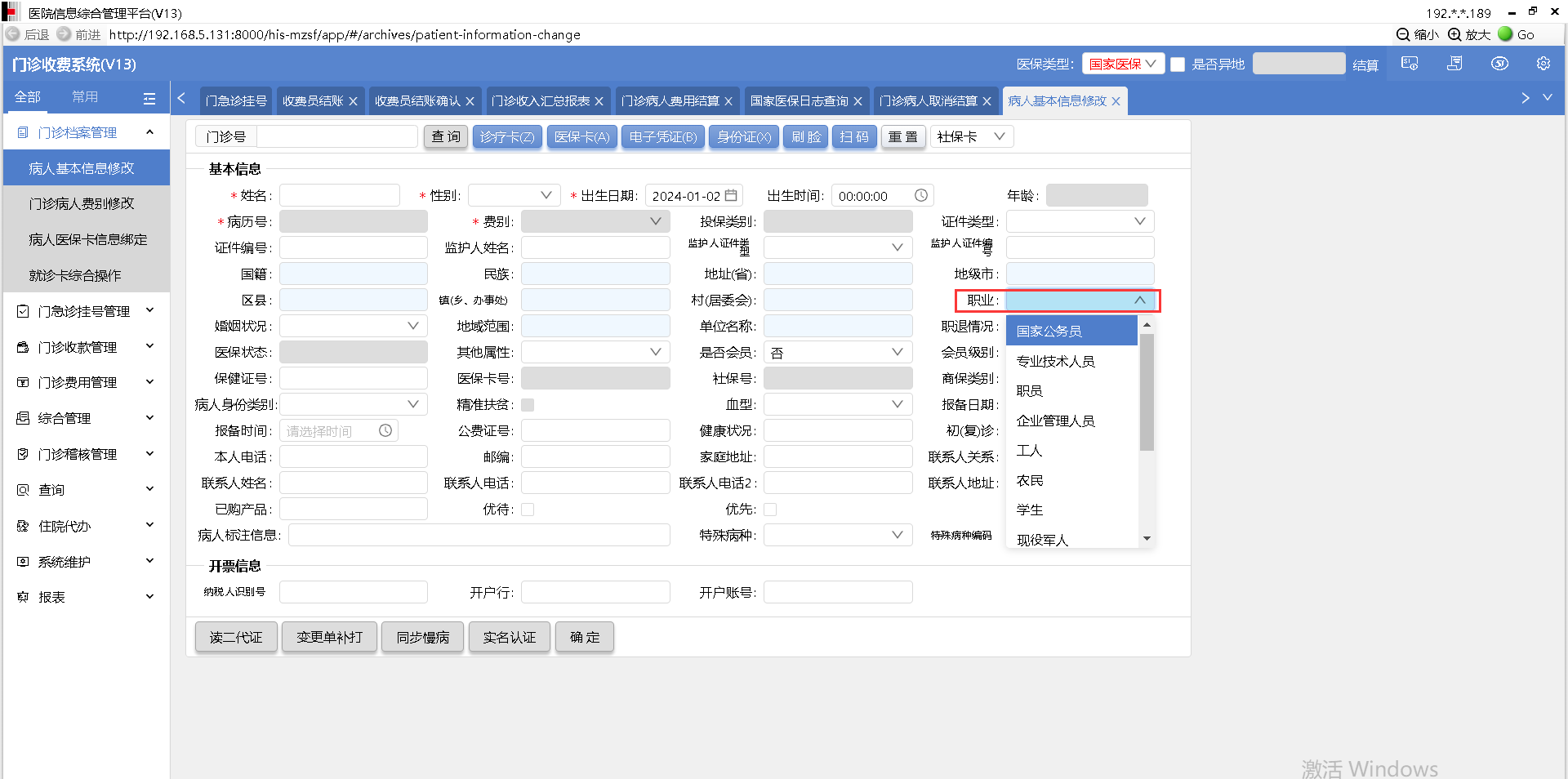Screen dimensions: 1568x779
Task: Open the settings gear in the header
Action: (1543, 64)
